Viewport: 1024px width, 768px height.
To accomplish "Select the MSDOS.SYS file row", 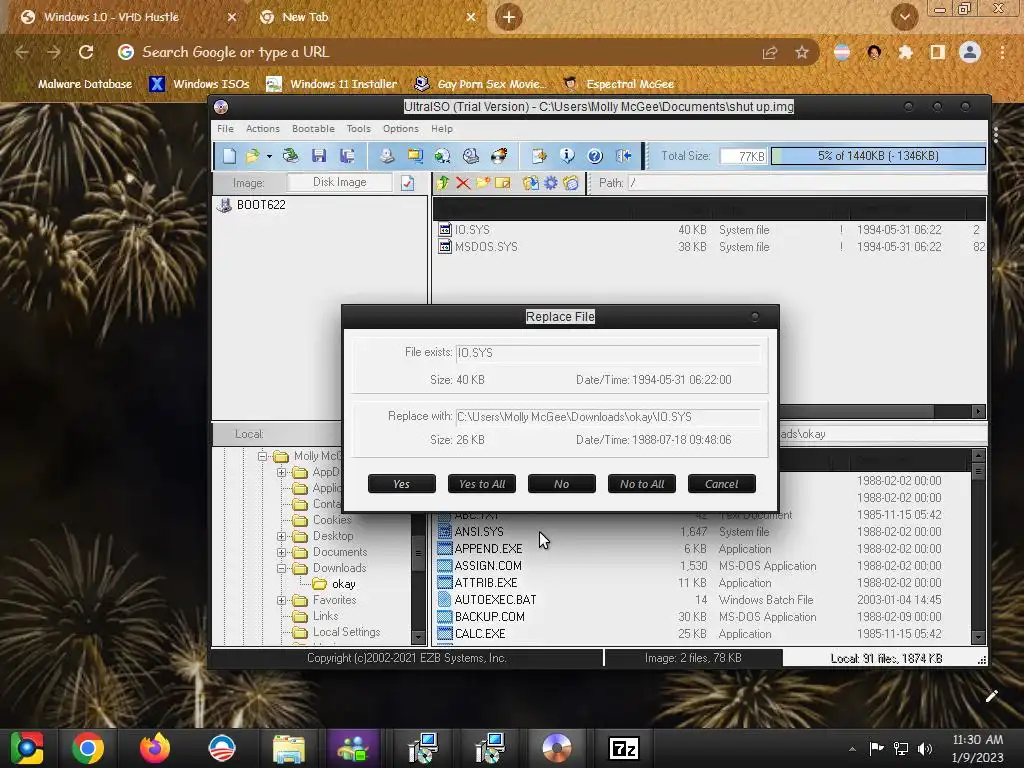I will point(709,247).
